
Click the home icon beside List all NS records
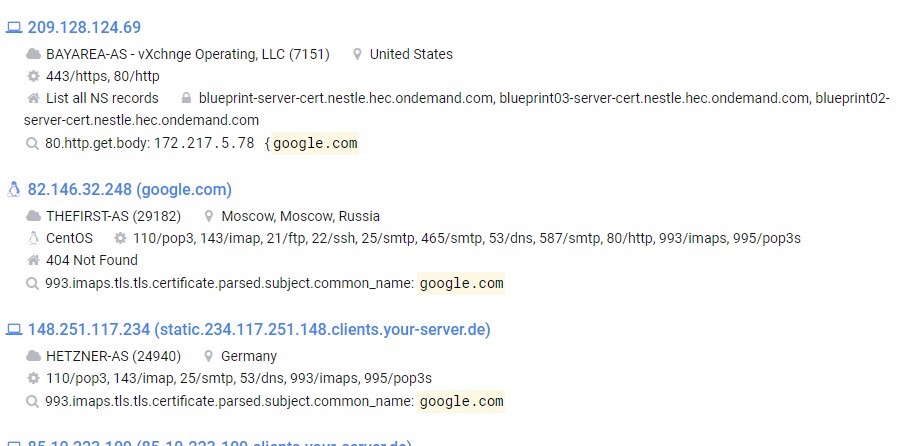pyautogui.click(x=34, y=98)
